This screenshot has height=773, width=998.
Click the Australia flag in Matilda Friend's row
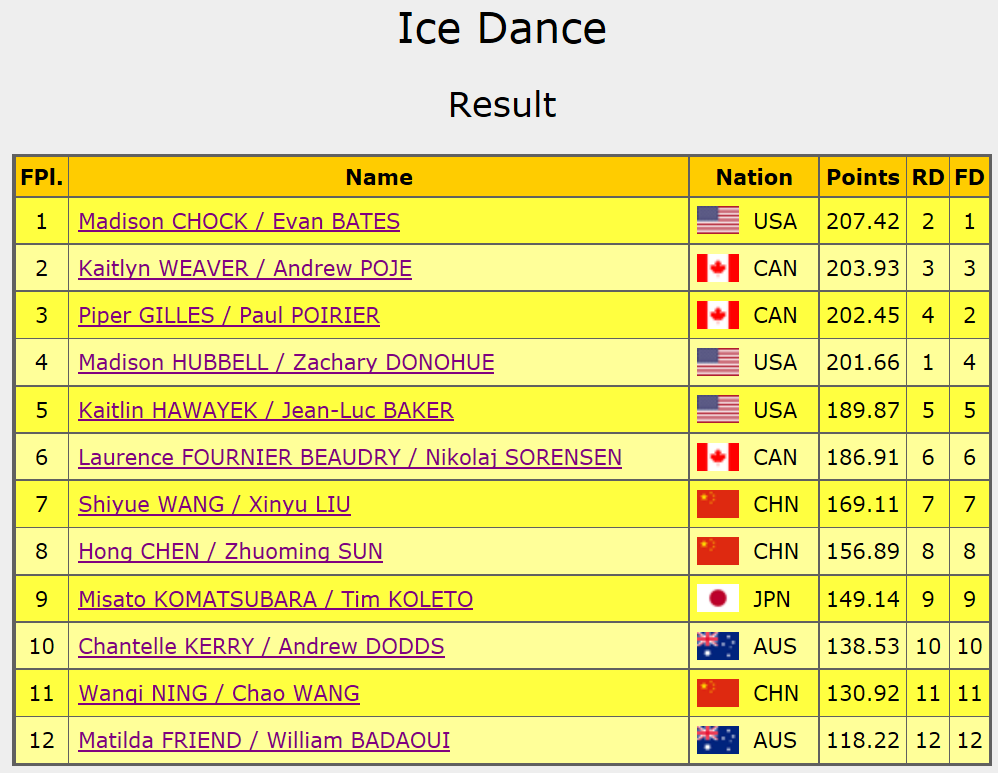717,741
